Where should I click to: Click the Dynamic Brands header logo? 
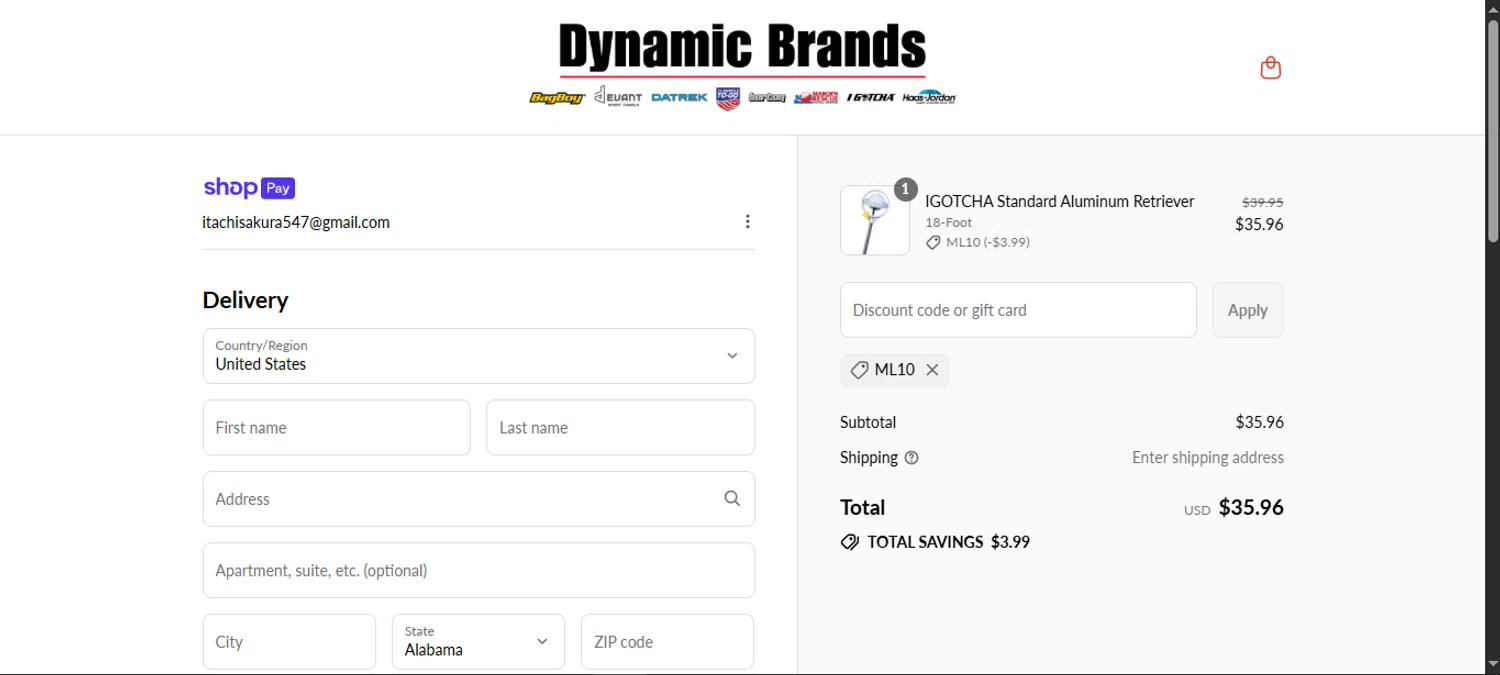point(743,66)
